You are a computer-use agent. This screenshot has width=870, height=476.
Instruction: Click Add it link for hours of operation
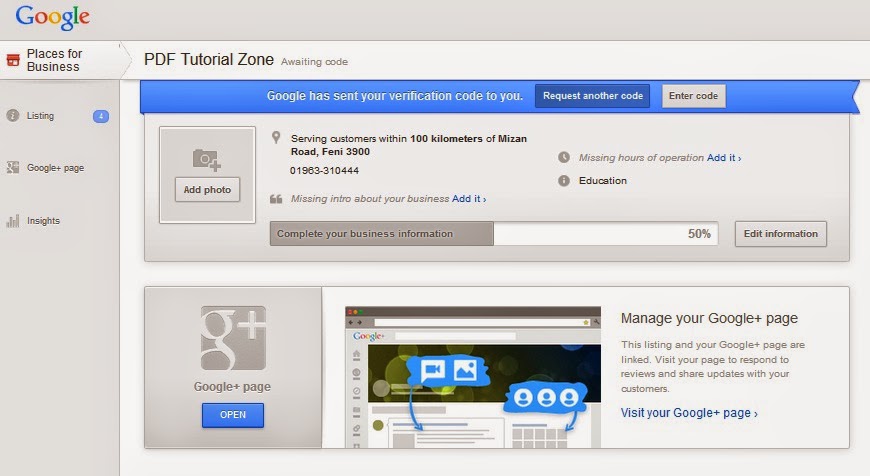coord(724,158)
